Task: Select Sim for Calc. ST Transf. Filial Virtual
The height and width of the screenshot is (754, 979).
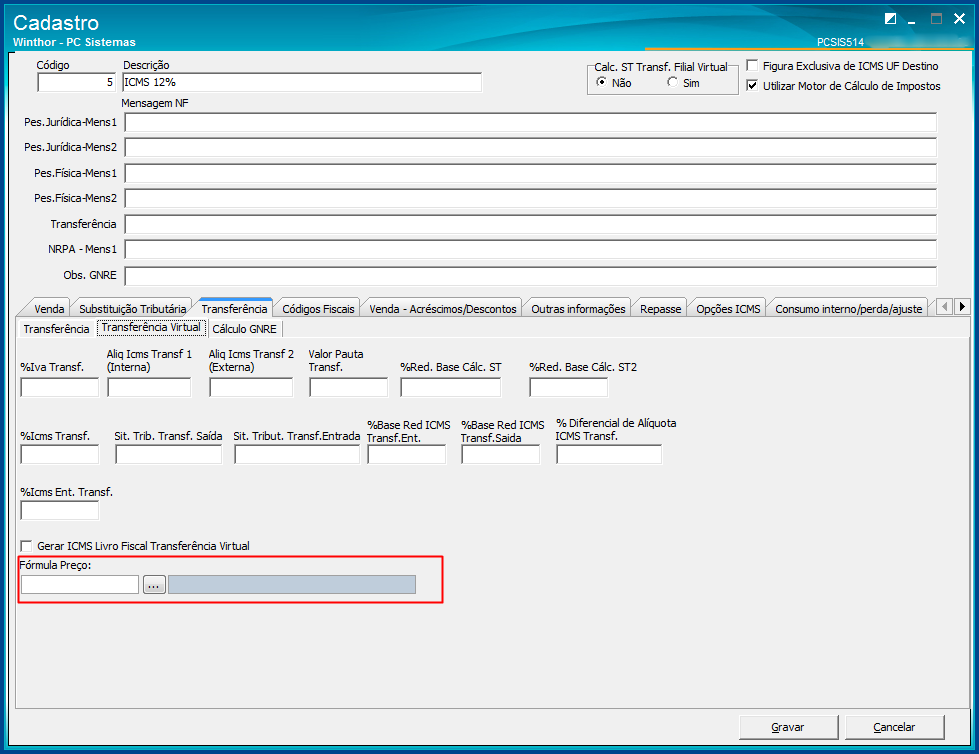Action: pos(672,82)
